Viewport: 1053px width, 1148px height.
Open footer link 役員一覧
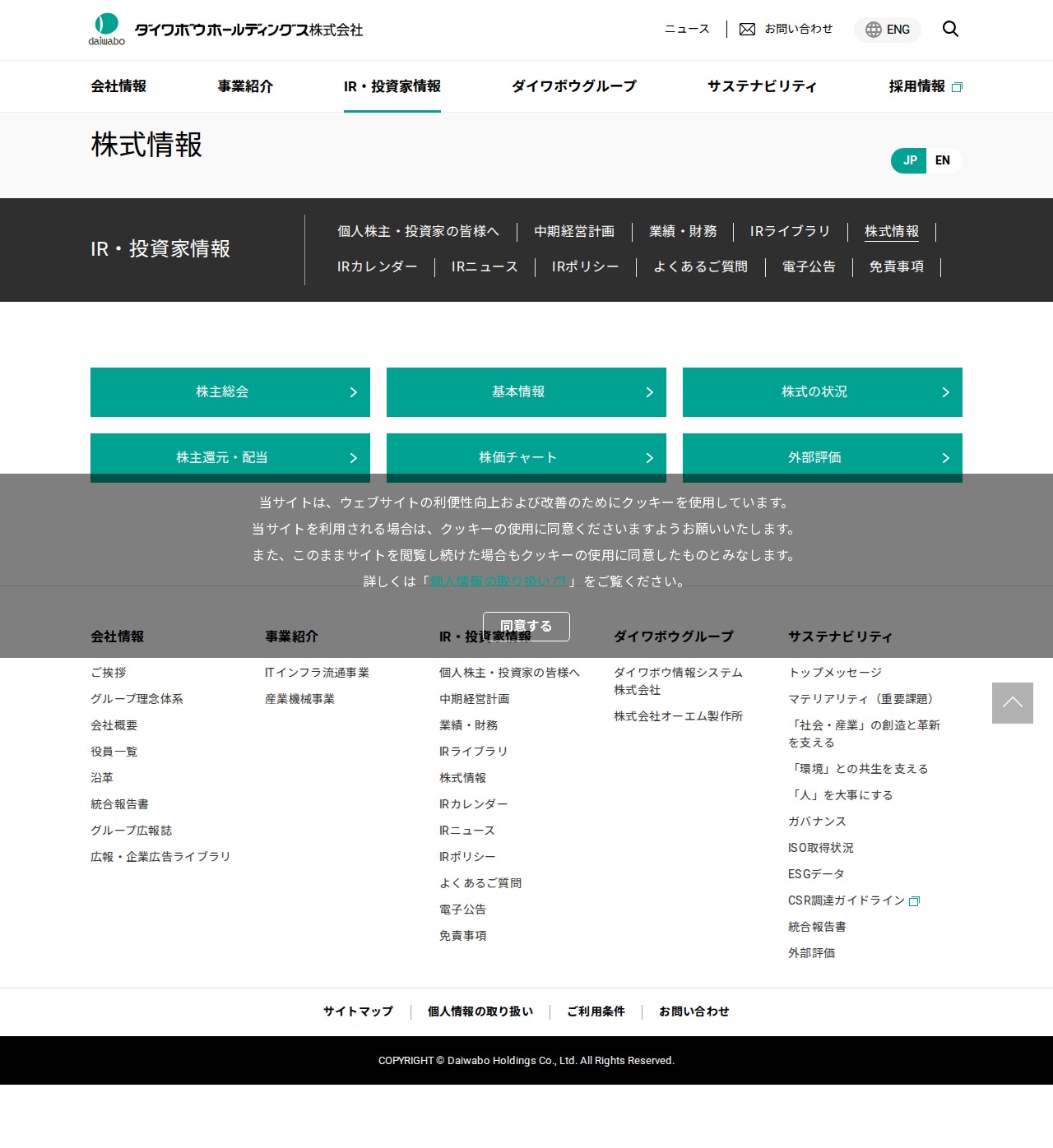[114, 752]
